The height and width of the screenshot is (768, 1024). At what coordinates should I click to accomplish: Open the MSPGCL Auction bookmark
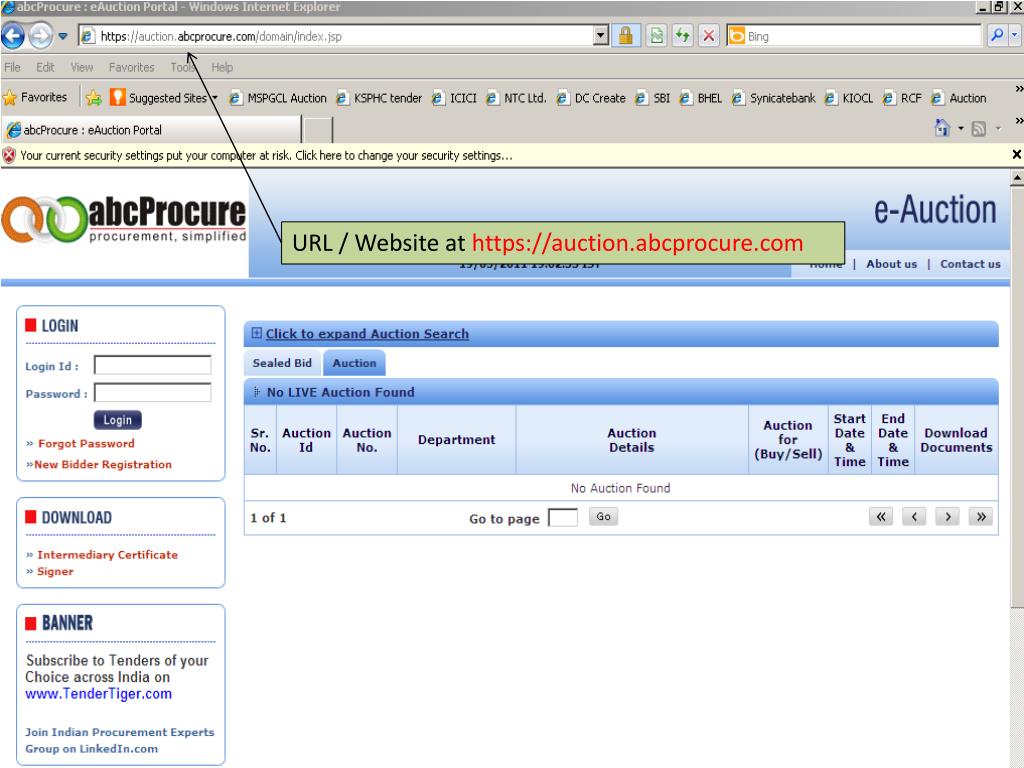coord(278,98)
